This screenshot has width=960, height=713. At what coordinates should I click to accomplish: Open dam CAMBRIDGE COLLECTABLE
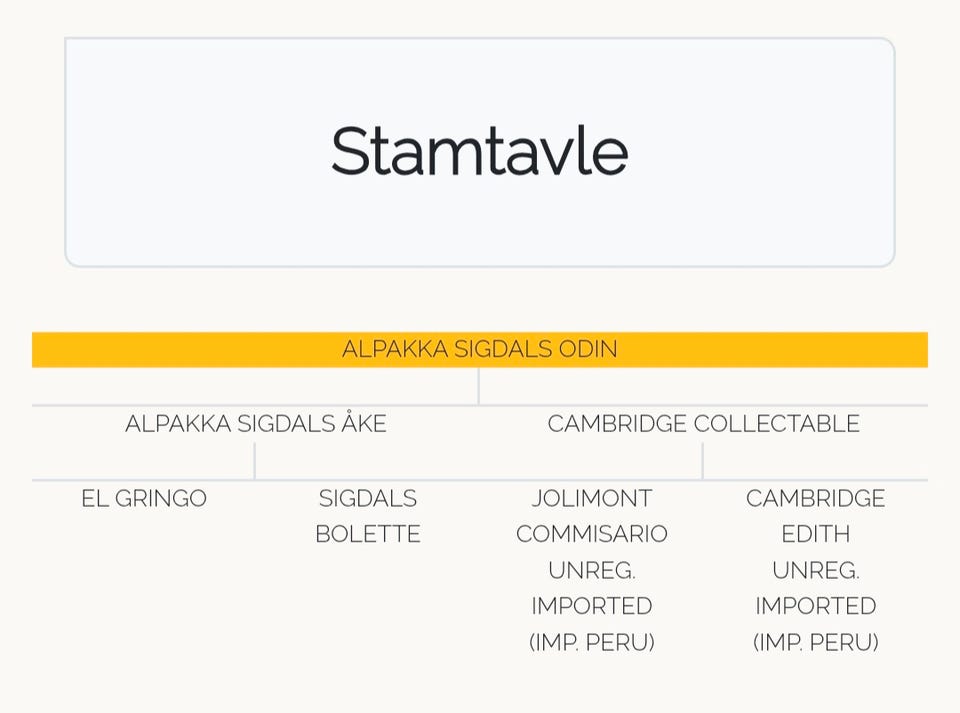tap(703, 423)
